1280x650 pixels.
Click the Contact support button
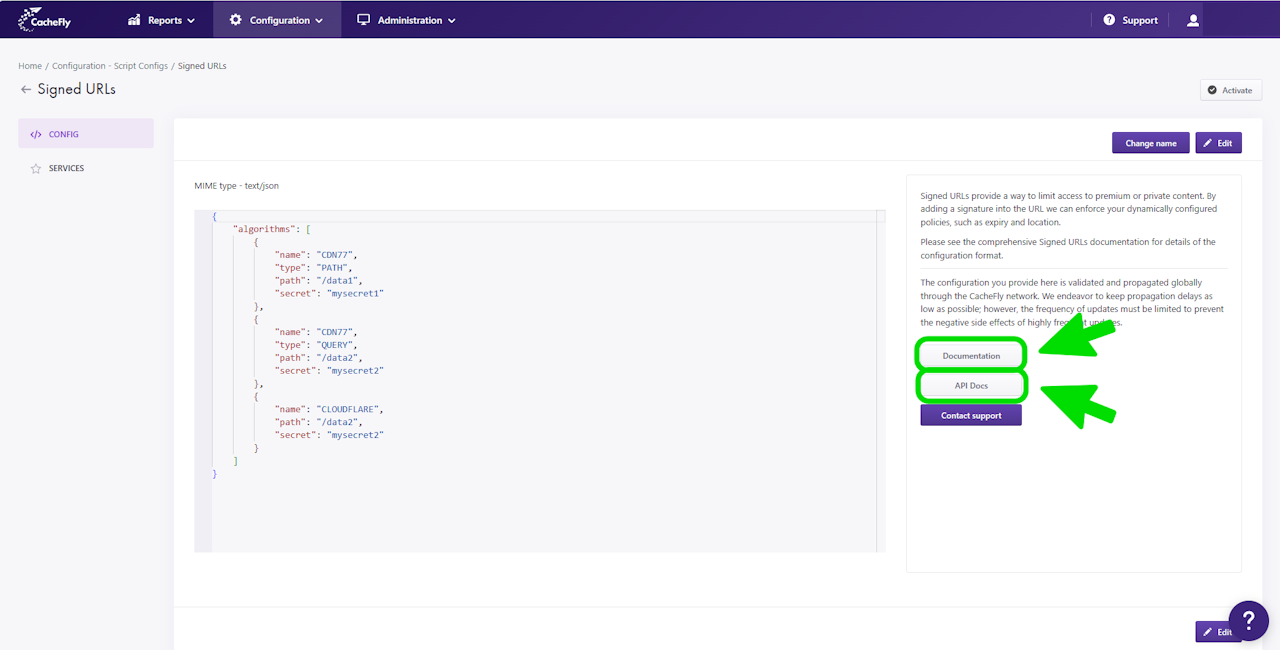971,415
